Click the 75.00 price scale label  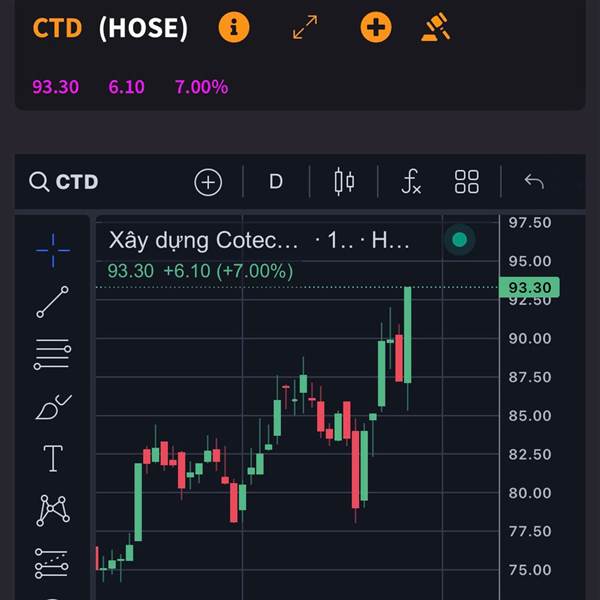pos(530,570)
